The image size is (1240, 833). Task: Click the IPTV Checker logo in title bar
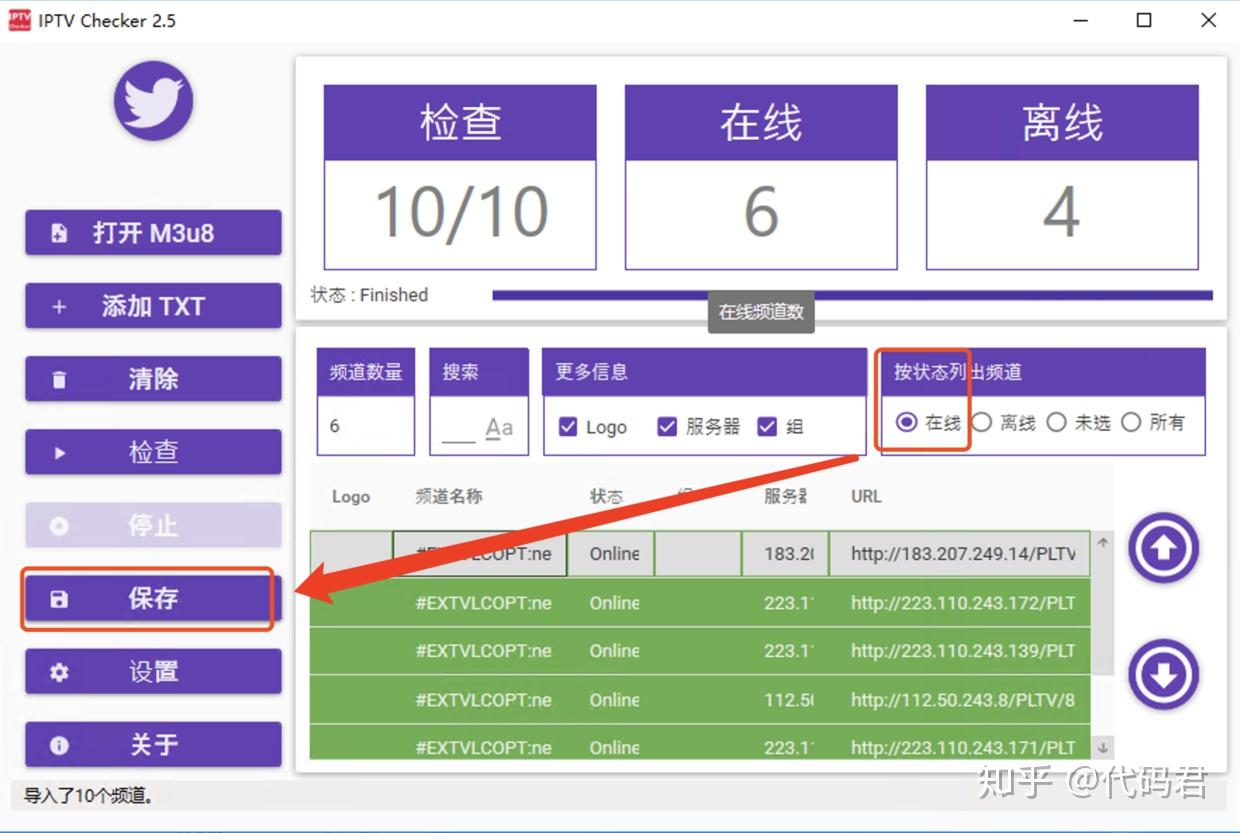pos(18,19)
